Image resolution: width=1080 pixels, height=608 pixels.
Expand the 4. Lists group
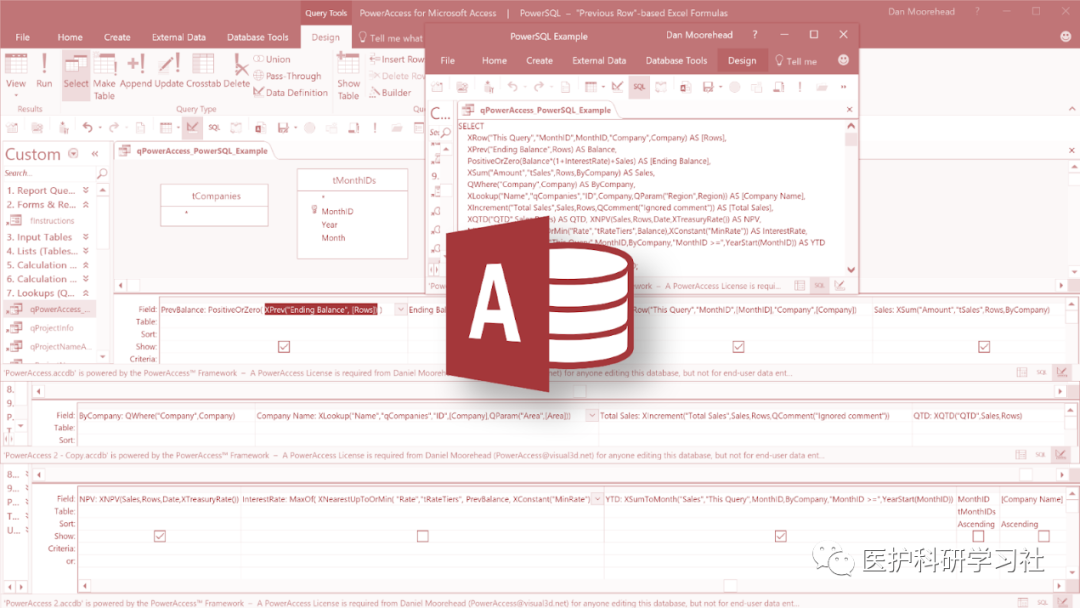point(86,251)
